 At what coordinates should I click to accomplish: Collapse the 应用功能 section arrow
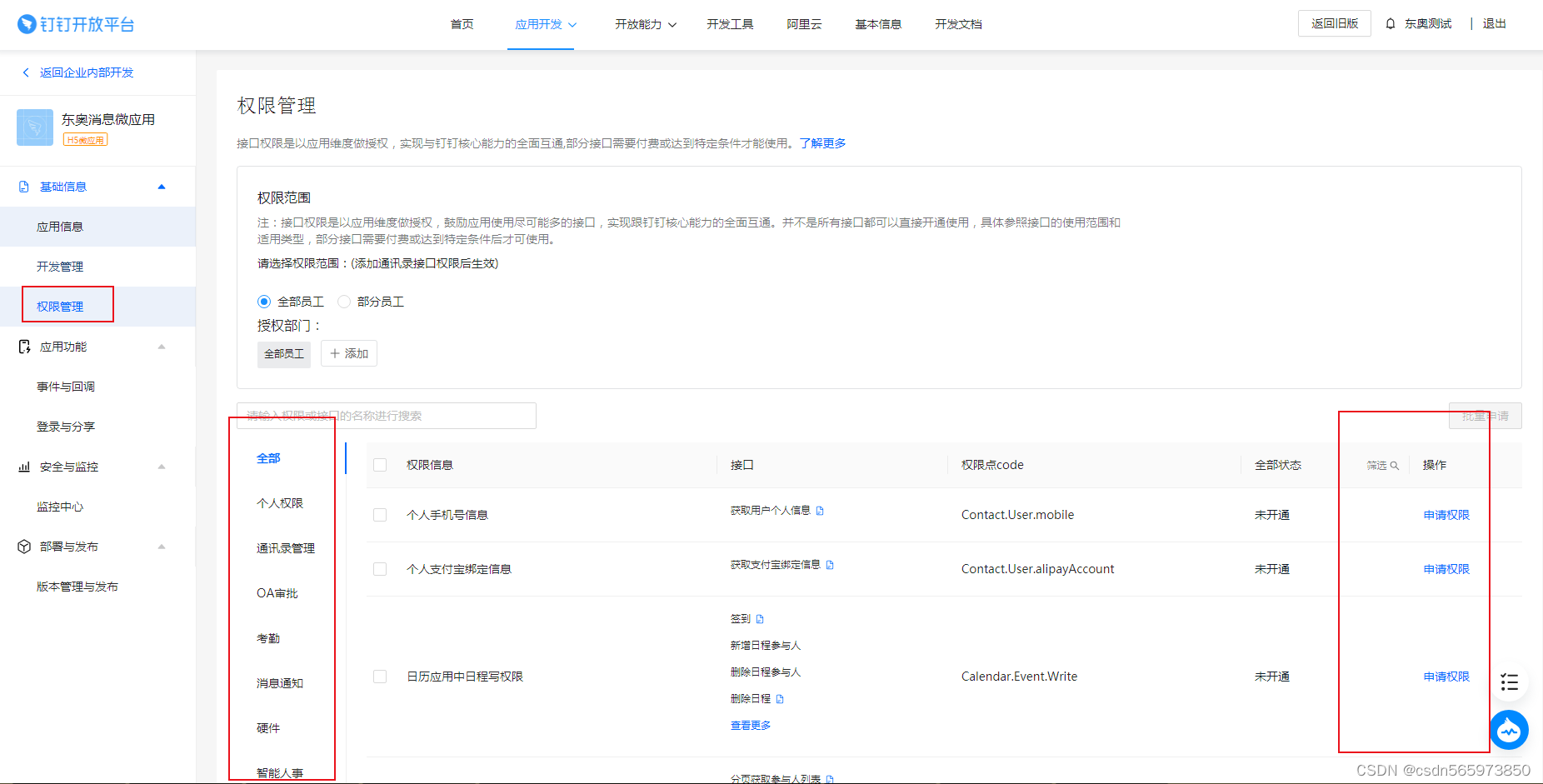(x=162, y=347)
